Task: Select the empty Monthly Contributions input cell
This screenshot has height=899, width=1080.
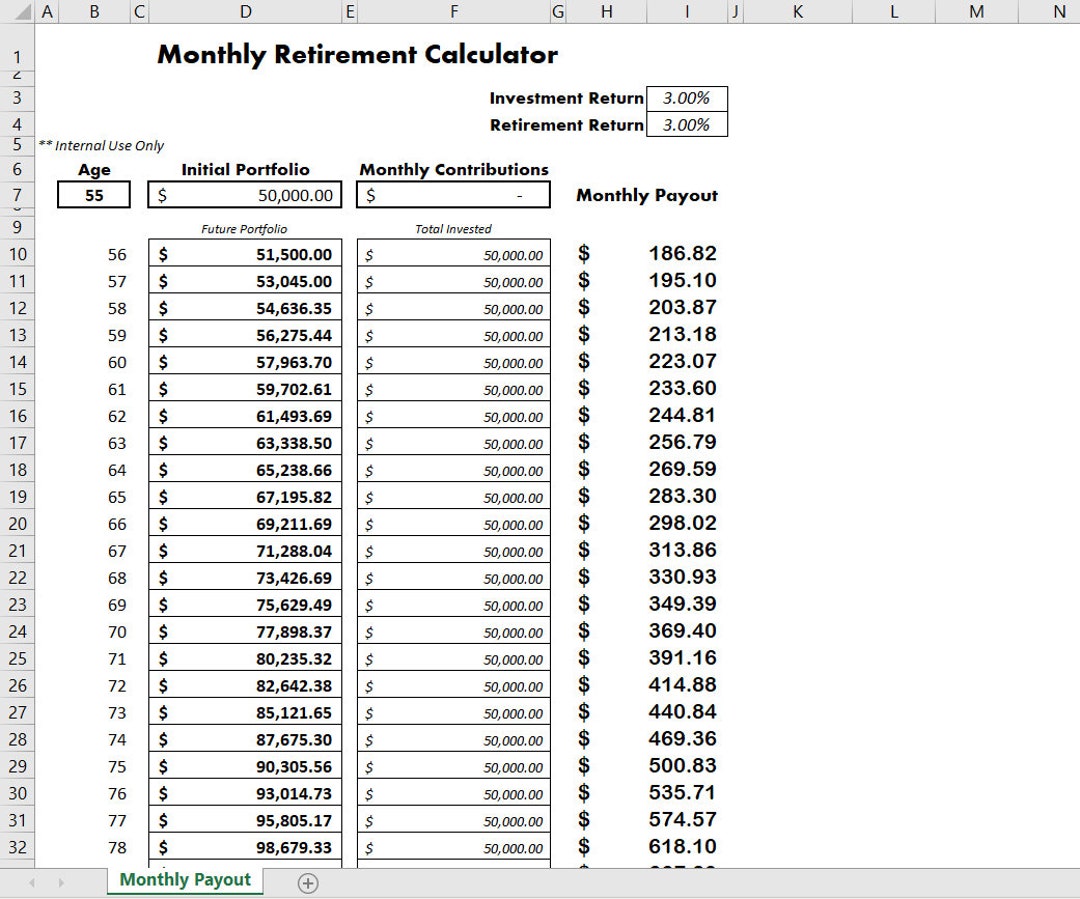Action: (452, 194)
